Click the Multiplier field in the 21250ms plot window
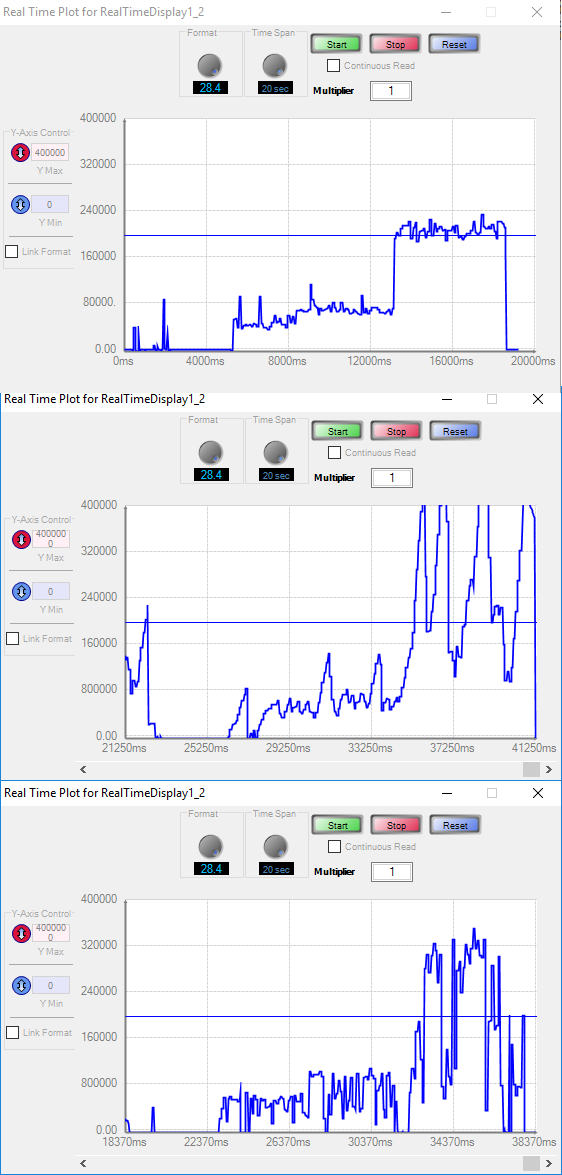 tap(393, 478)
